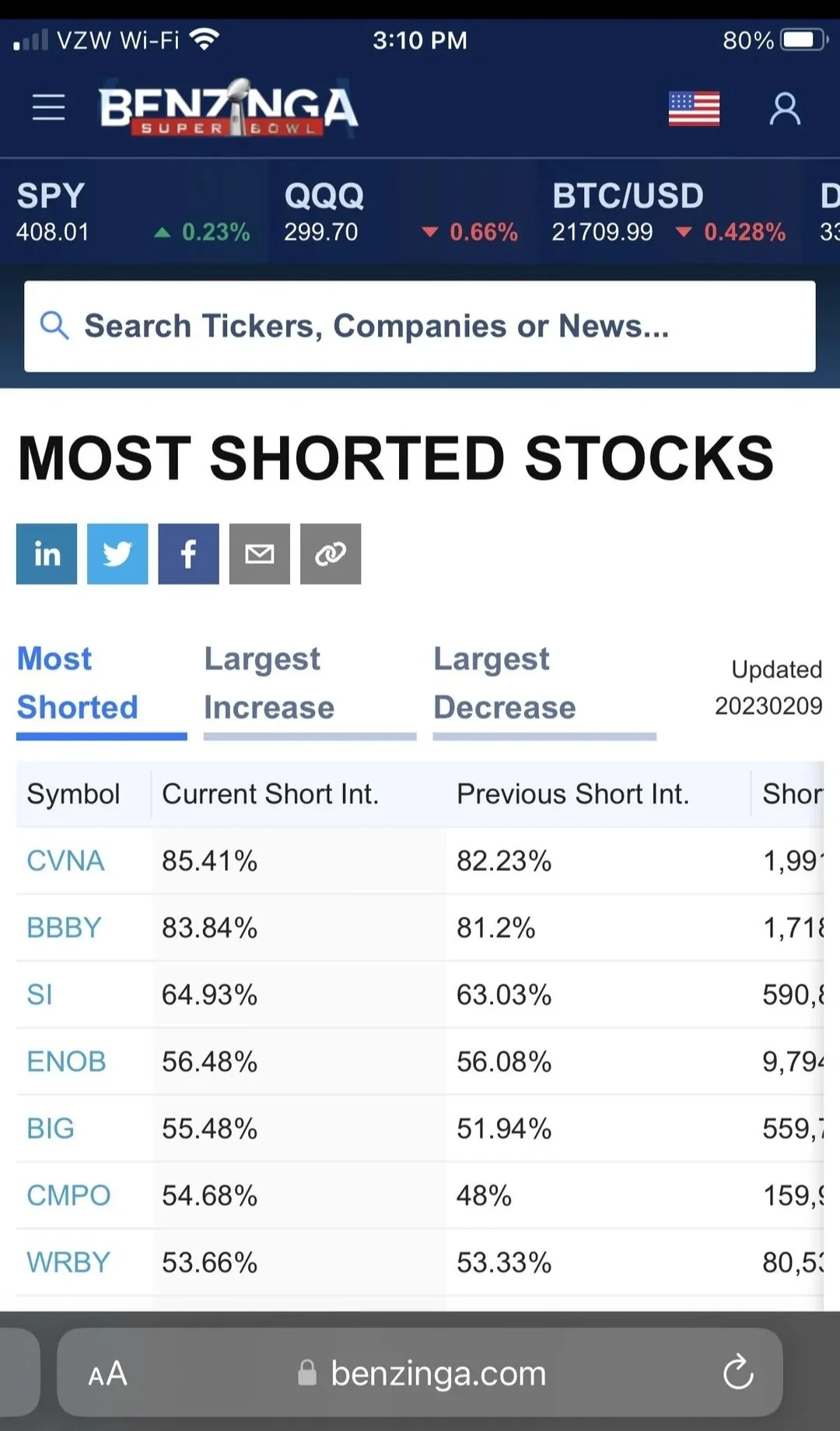The height and width of the screenshot is (1431, 840).
Task: Open the hamburger navigation menu
Action: [x=48, y=107]
